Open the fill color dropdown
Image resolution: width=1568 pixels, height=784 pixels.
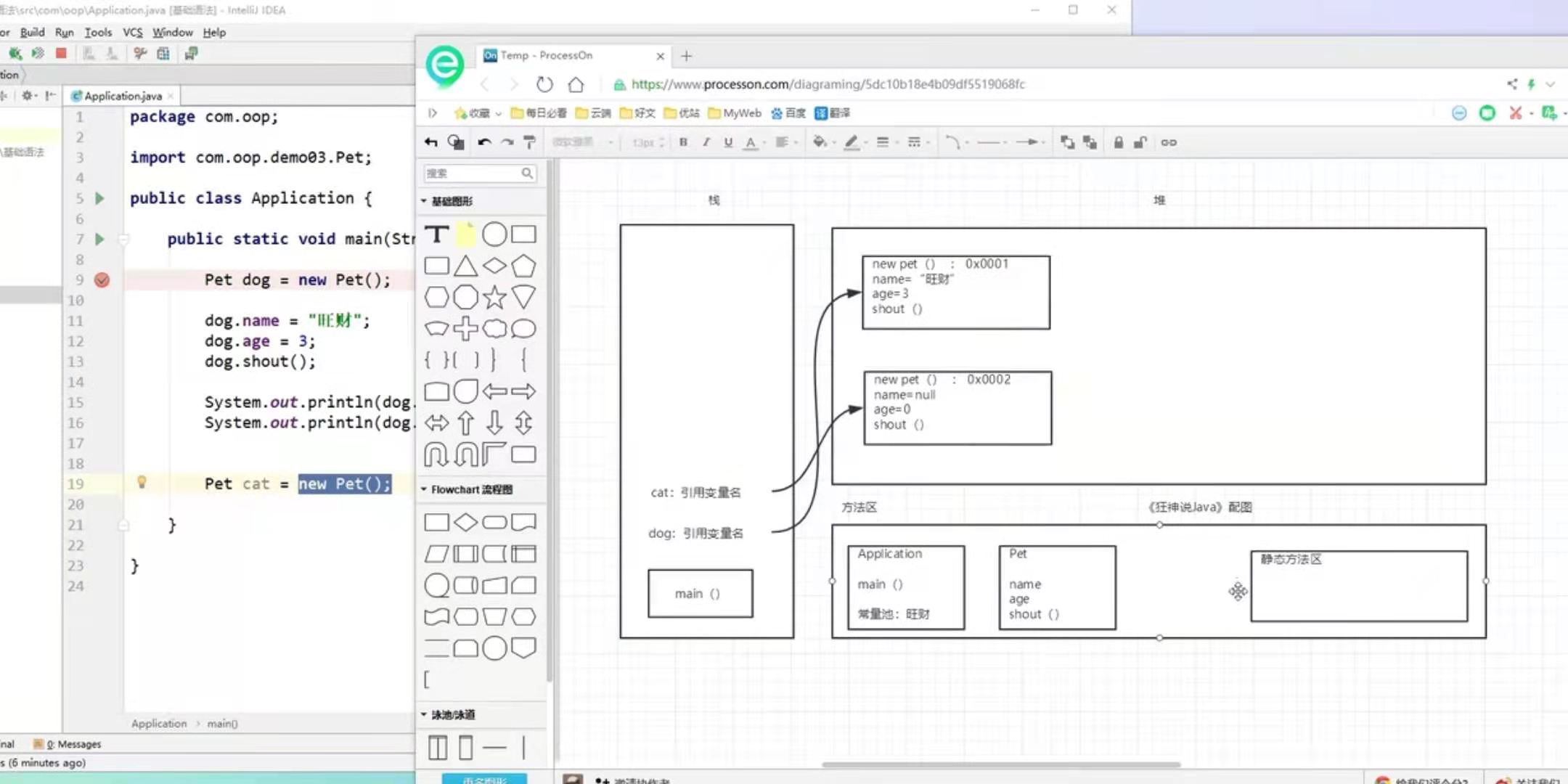[x=823, y=142]
